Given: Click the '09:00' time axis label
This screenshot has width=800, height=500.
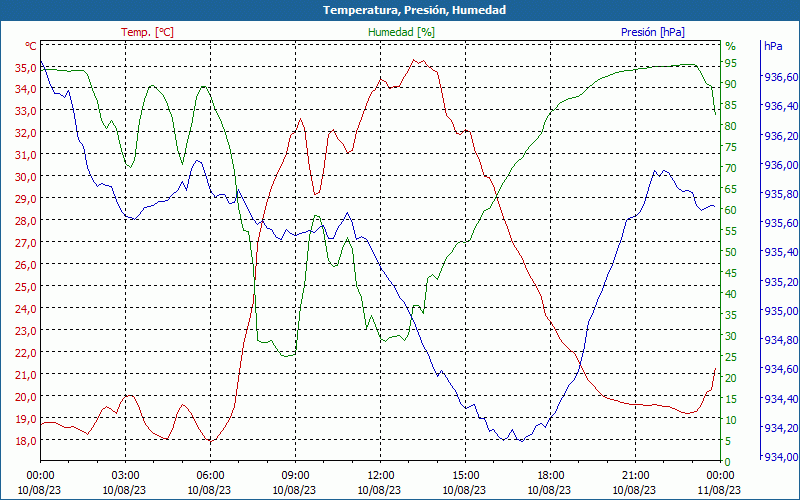Looking at the screenshot, I should coord(295,476).
